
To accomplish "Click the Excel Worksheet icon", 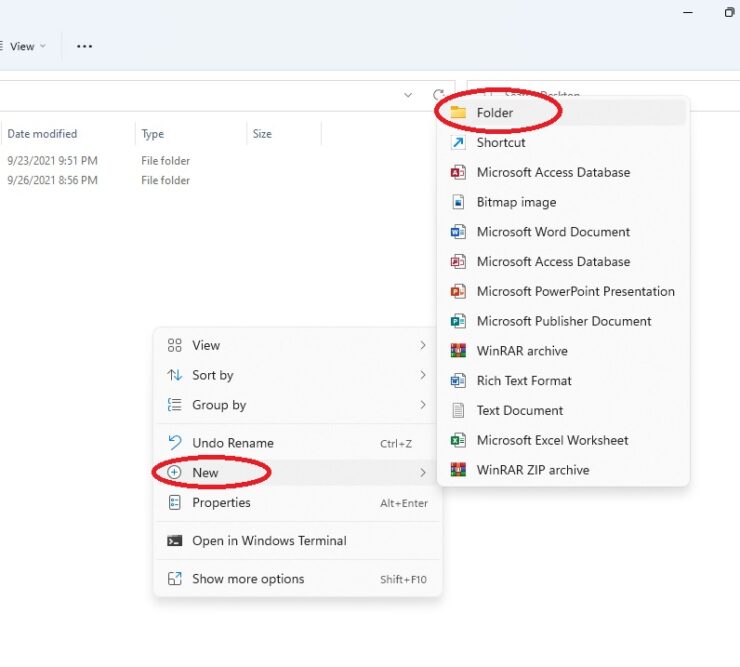I will click(x=458, y=440).
